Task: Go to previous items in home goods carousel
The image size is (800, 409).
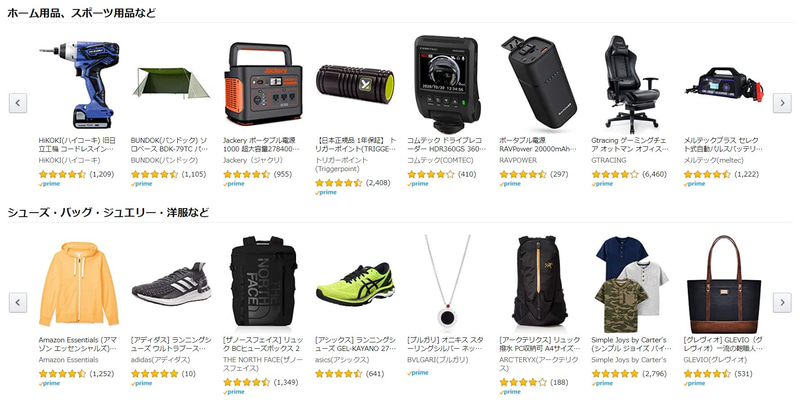Action: pos(18,103)
